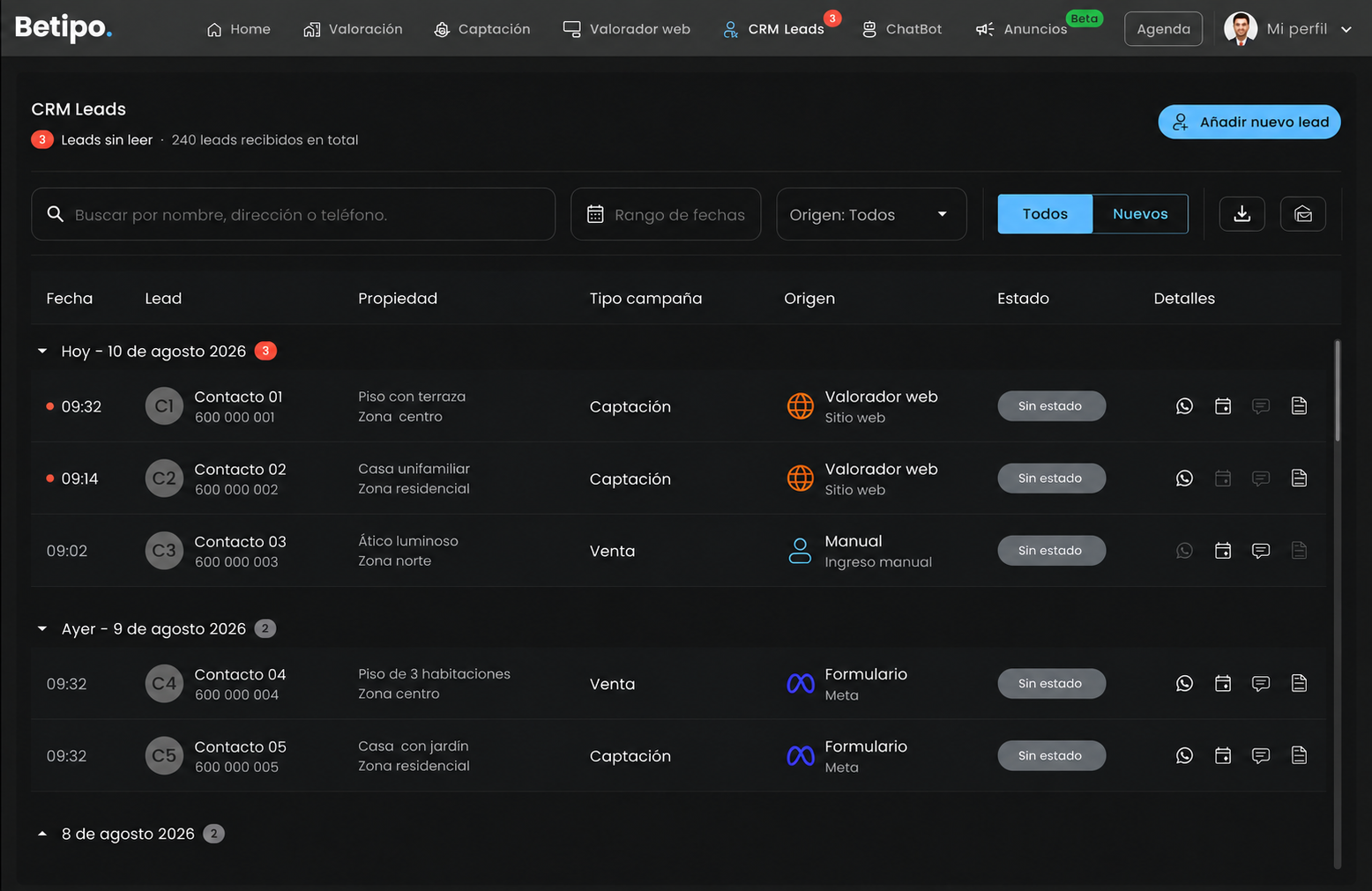Viewport: 1372px width, 891px height.
Task: Click document icon in Contacto 03 row
Action: click(x=1299, y=551)
